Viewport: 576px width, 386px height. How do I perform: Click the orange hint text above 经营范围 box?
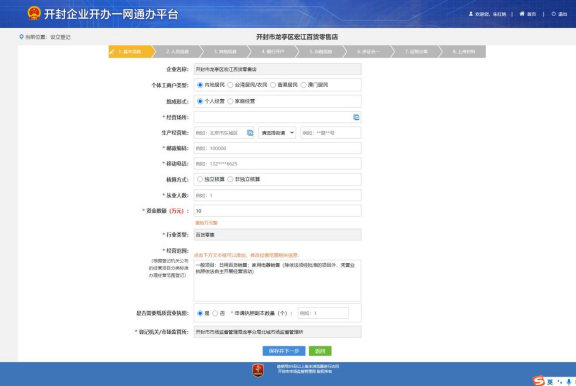coord(247,255)
